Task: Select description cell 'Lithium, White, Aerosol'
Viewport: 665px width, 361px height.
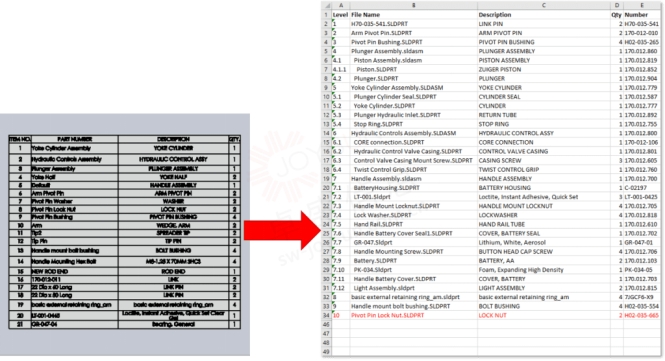Action: [544, 243]
